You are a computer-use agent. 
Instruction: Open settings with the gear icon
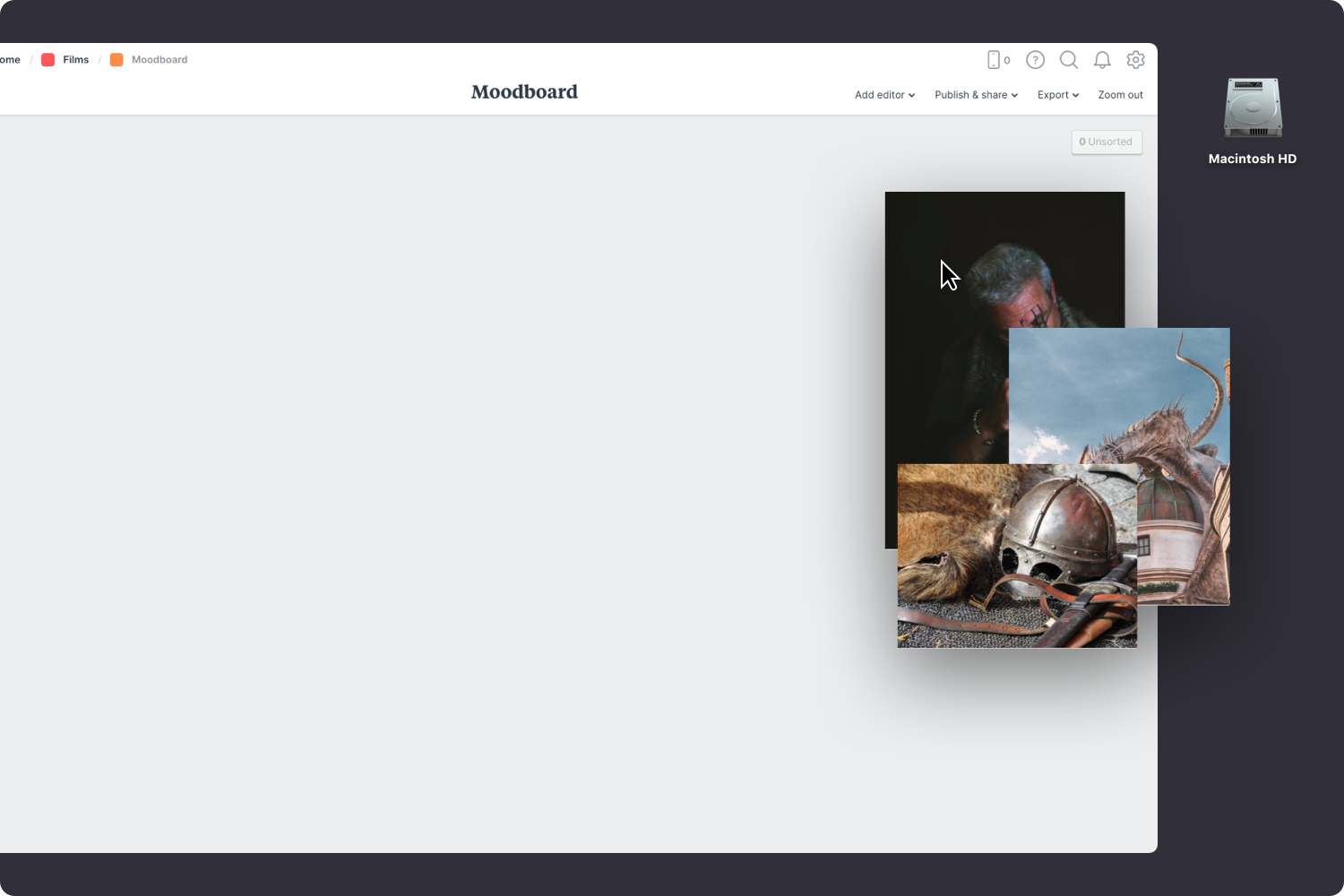pos(1136,59)
